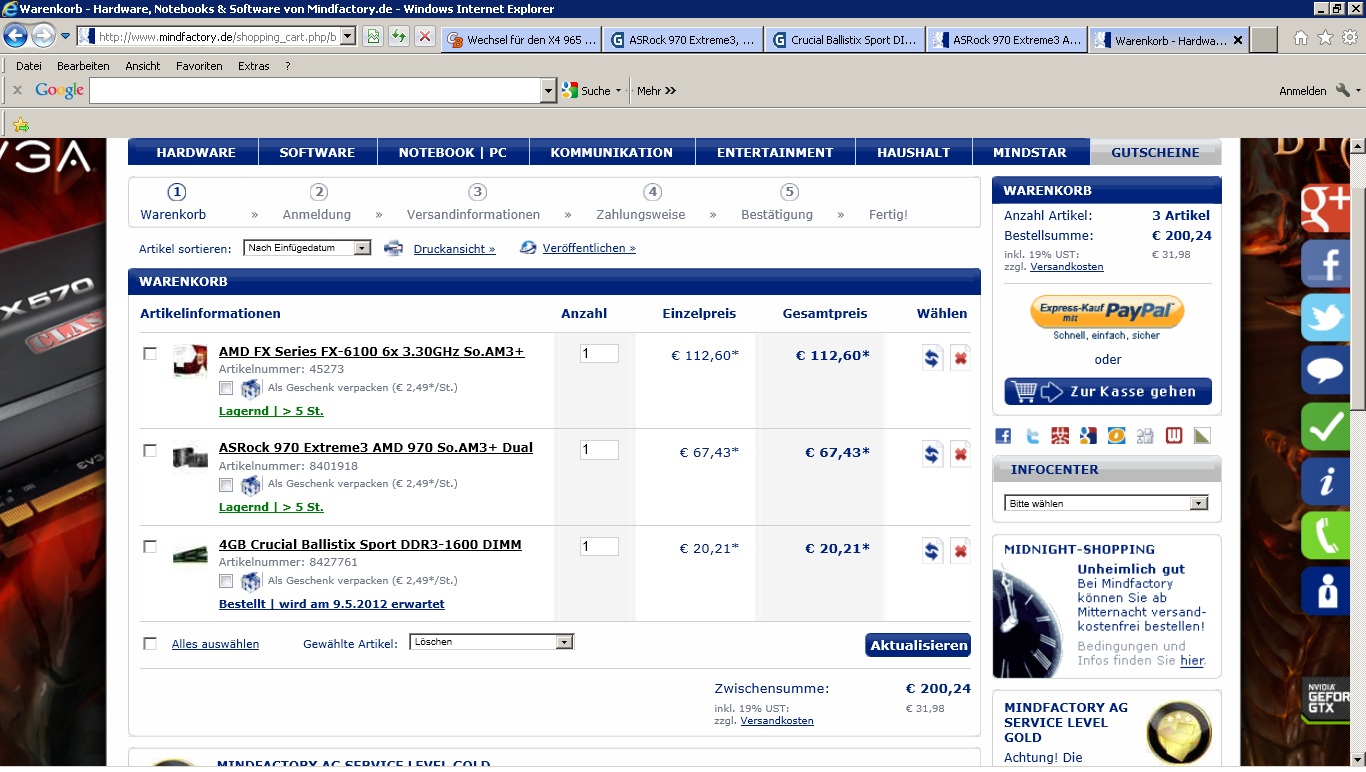Enable gift wrapping for AMD FX-6100

coord(226,388)
